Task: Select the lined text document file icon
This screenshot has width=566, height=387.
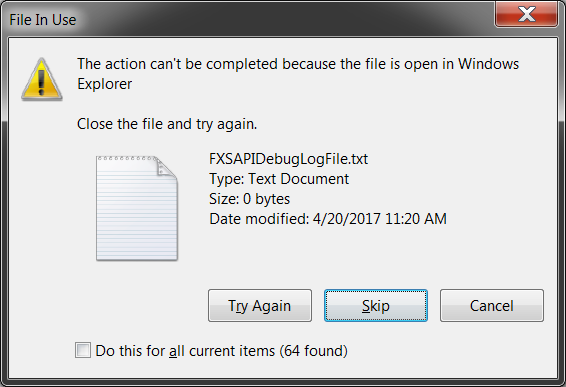Action: (x=137, y=208)
